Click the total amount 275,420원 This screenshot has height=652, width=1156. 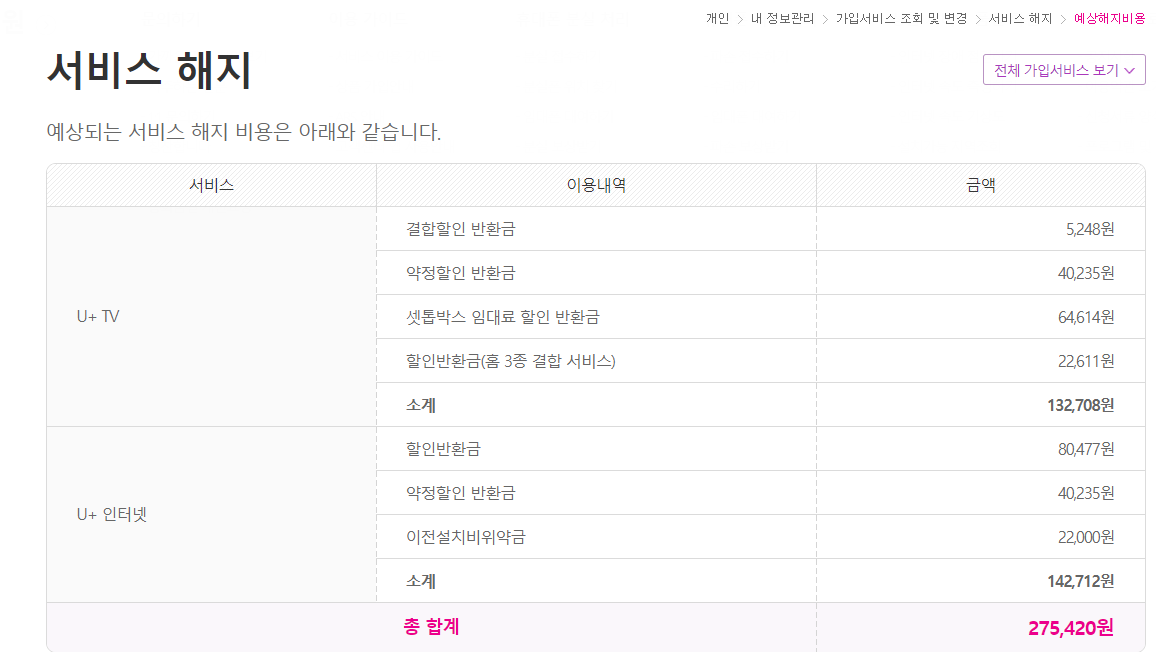1070,628
